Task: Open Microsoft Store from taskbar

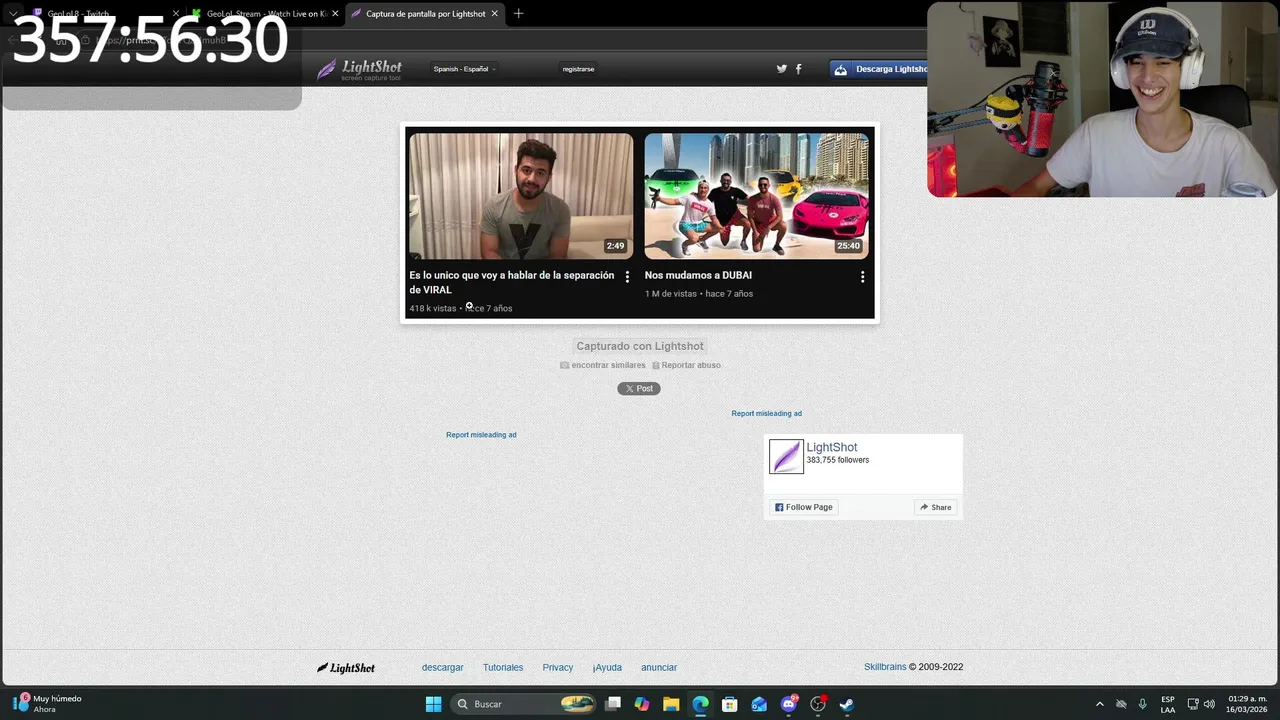Action: [x=730, y=704]
